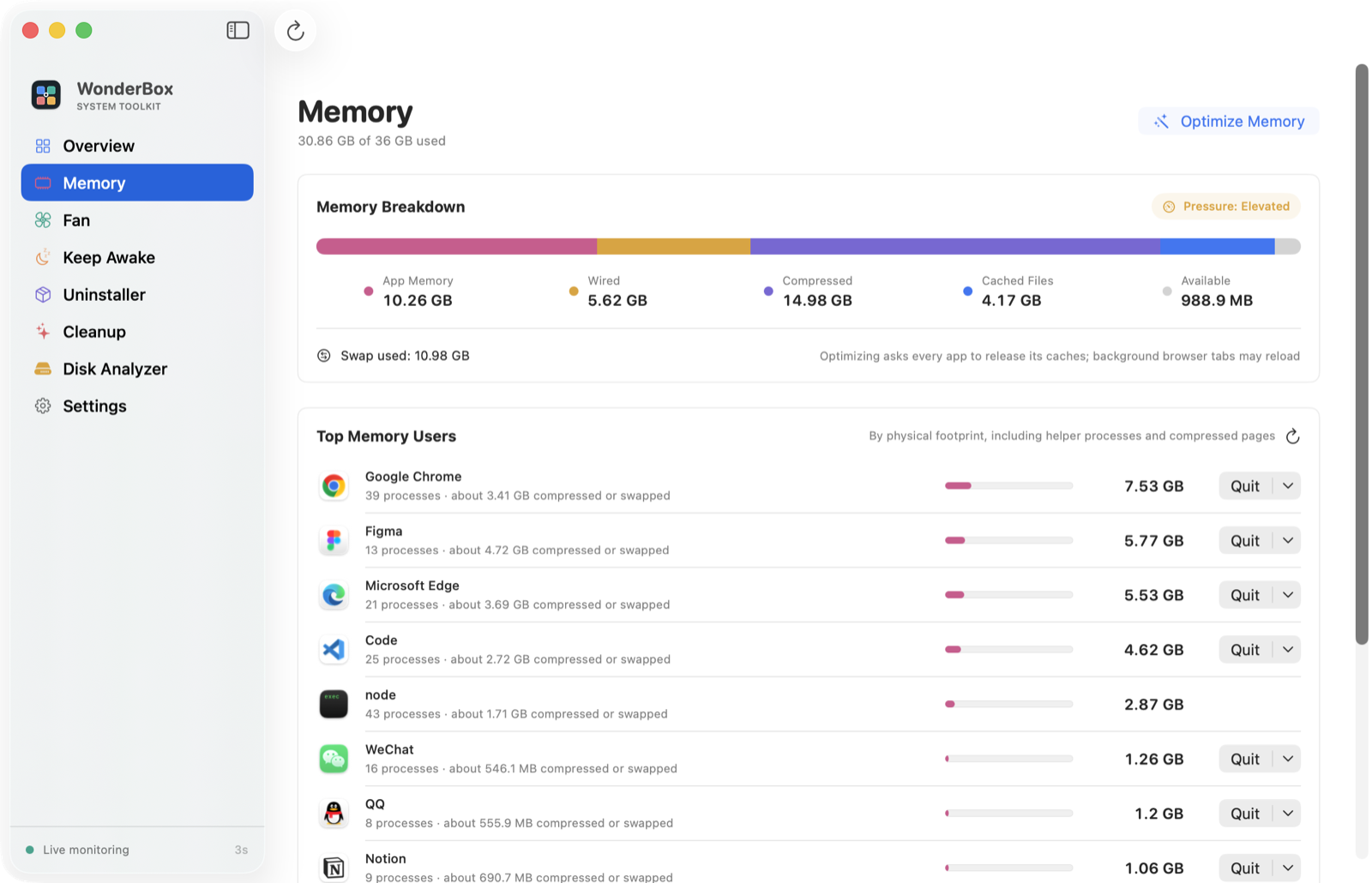This screenshot has width=1372, height=883.
Task: Click the swap used icon
Action: coord(324,356)
